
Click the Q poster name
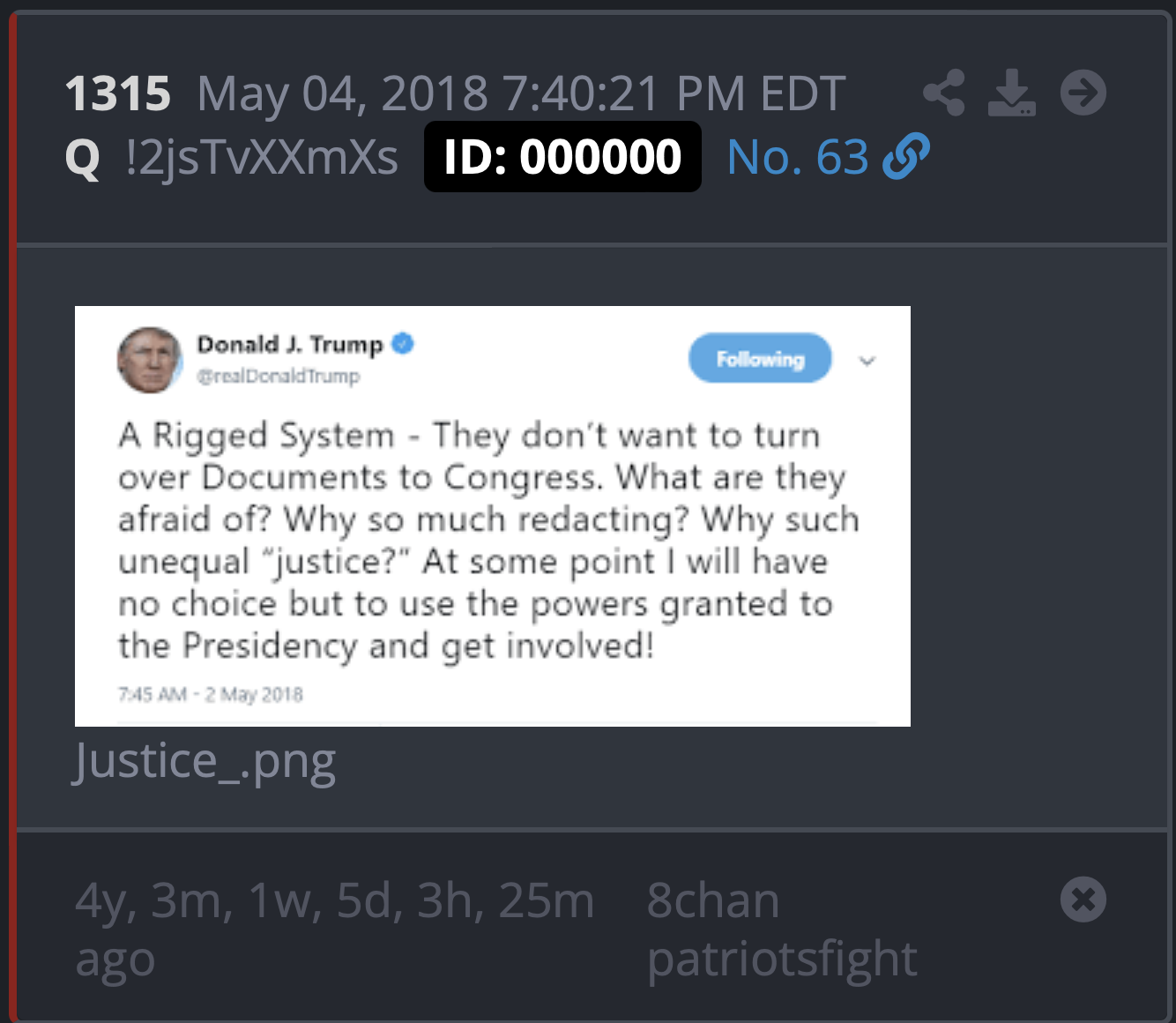83,159
